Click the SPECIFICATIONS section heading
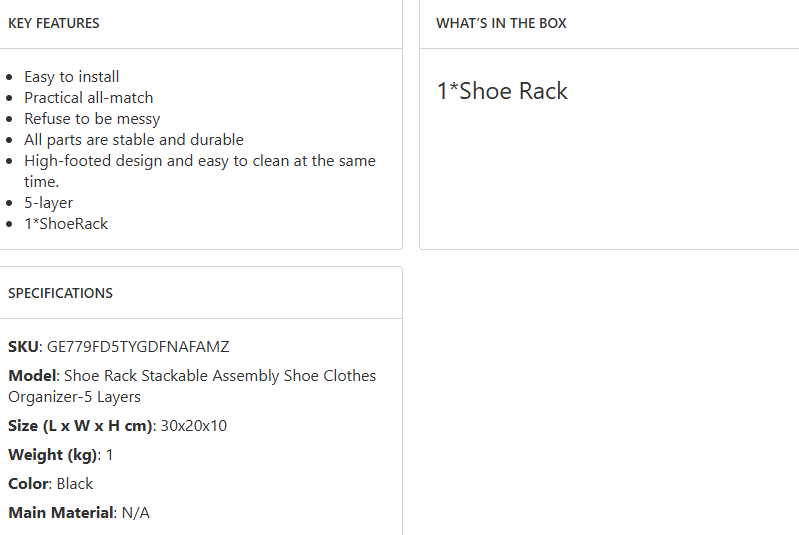Screen dimensions: 799x535 60,293
